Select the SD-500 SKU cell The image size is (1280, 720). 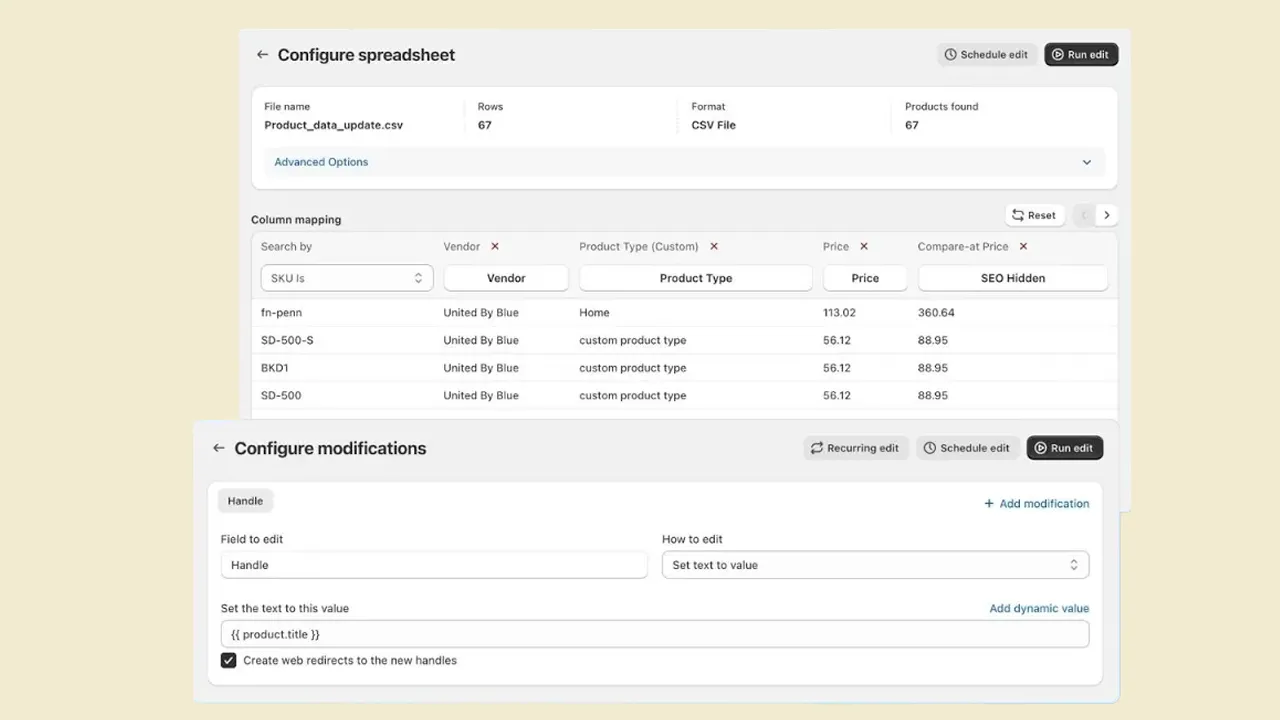(281, 395)
